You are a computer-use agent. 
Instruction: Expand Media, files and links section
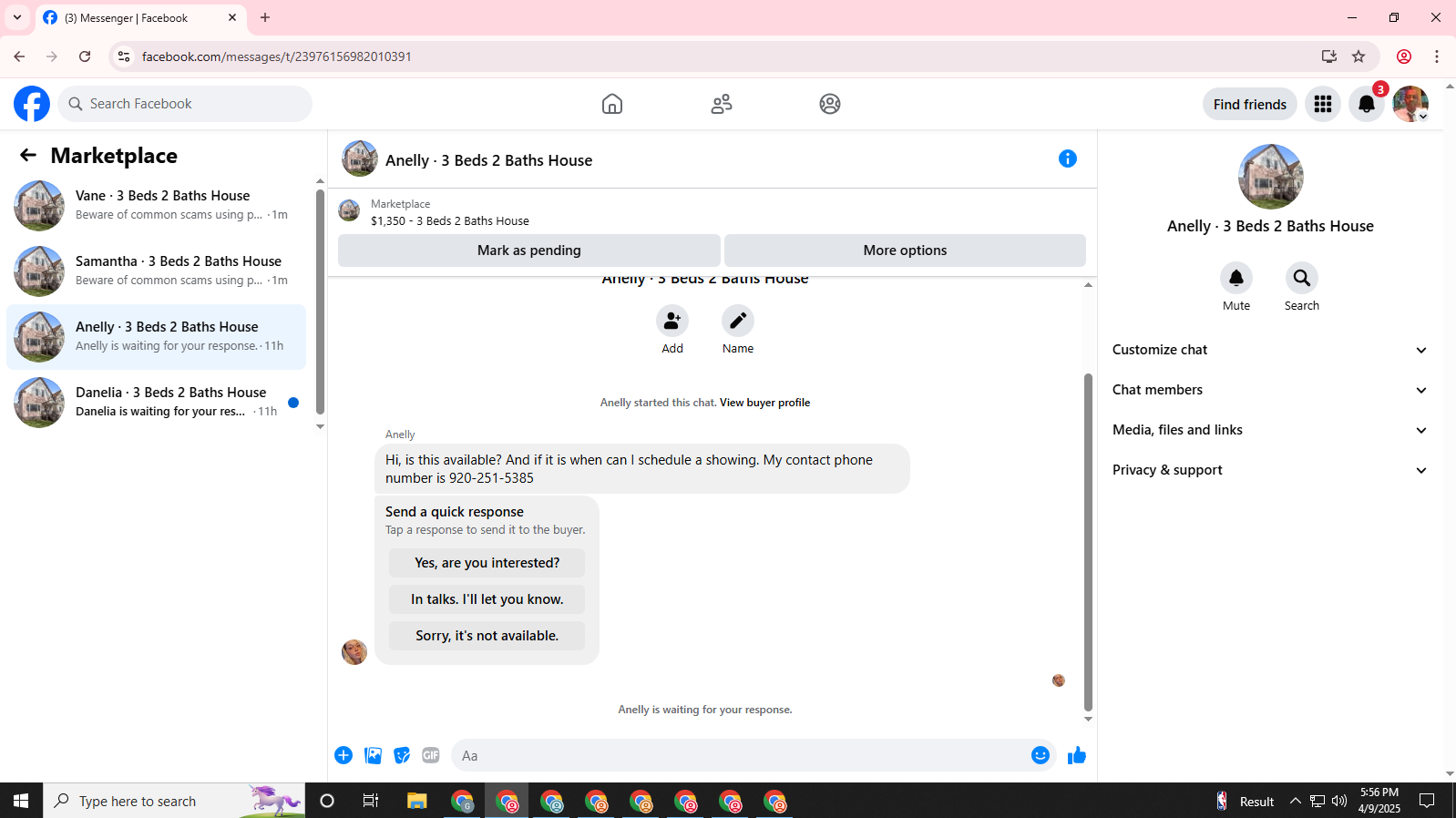(1269, 430)
